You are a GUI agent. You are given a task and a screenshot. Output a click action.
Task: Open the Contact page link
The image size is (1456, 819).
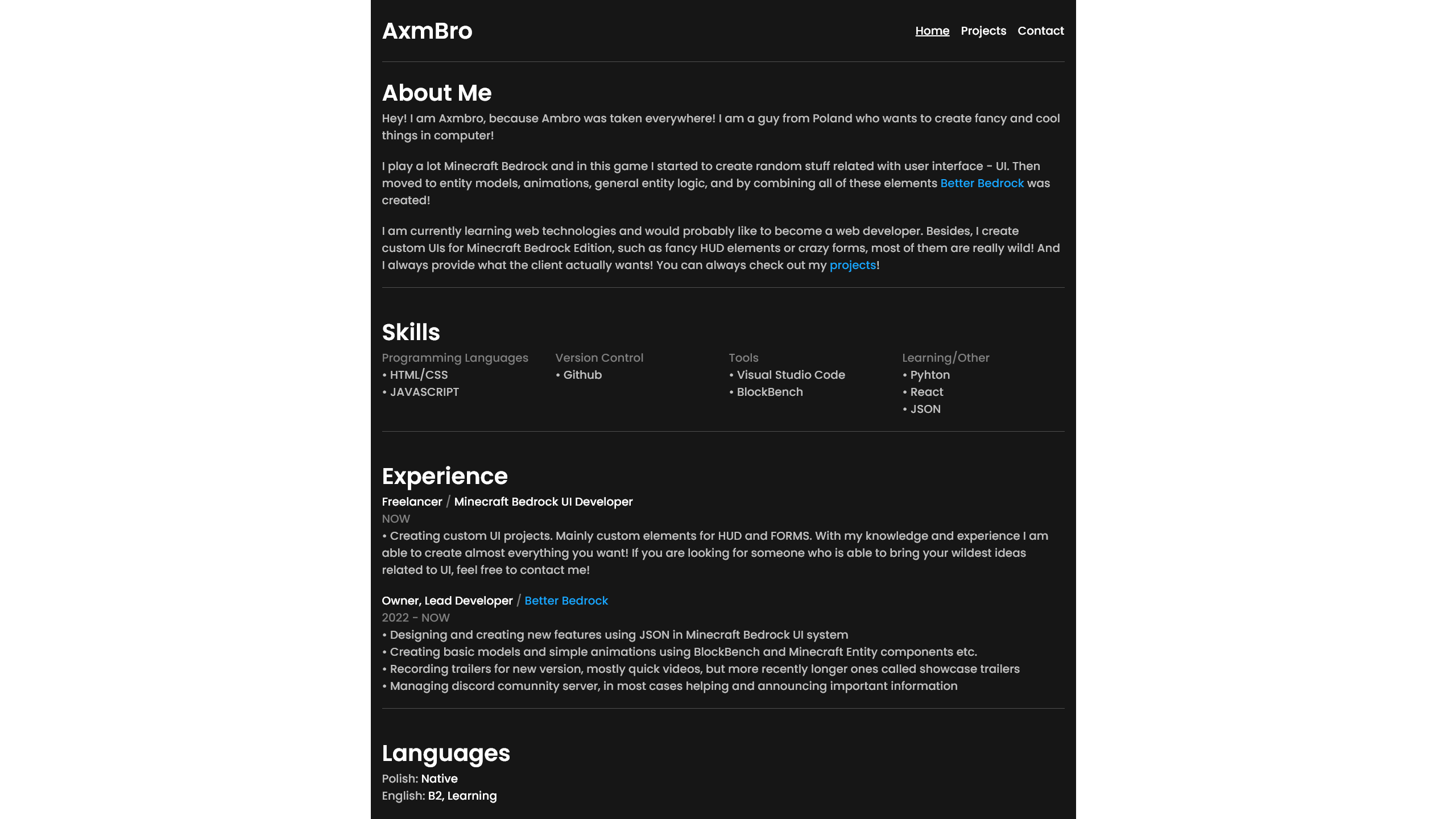pyautogui.click(x=1041, y=31)
